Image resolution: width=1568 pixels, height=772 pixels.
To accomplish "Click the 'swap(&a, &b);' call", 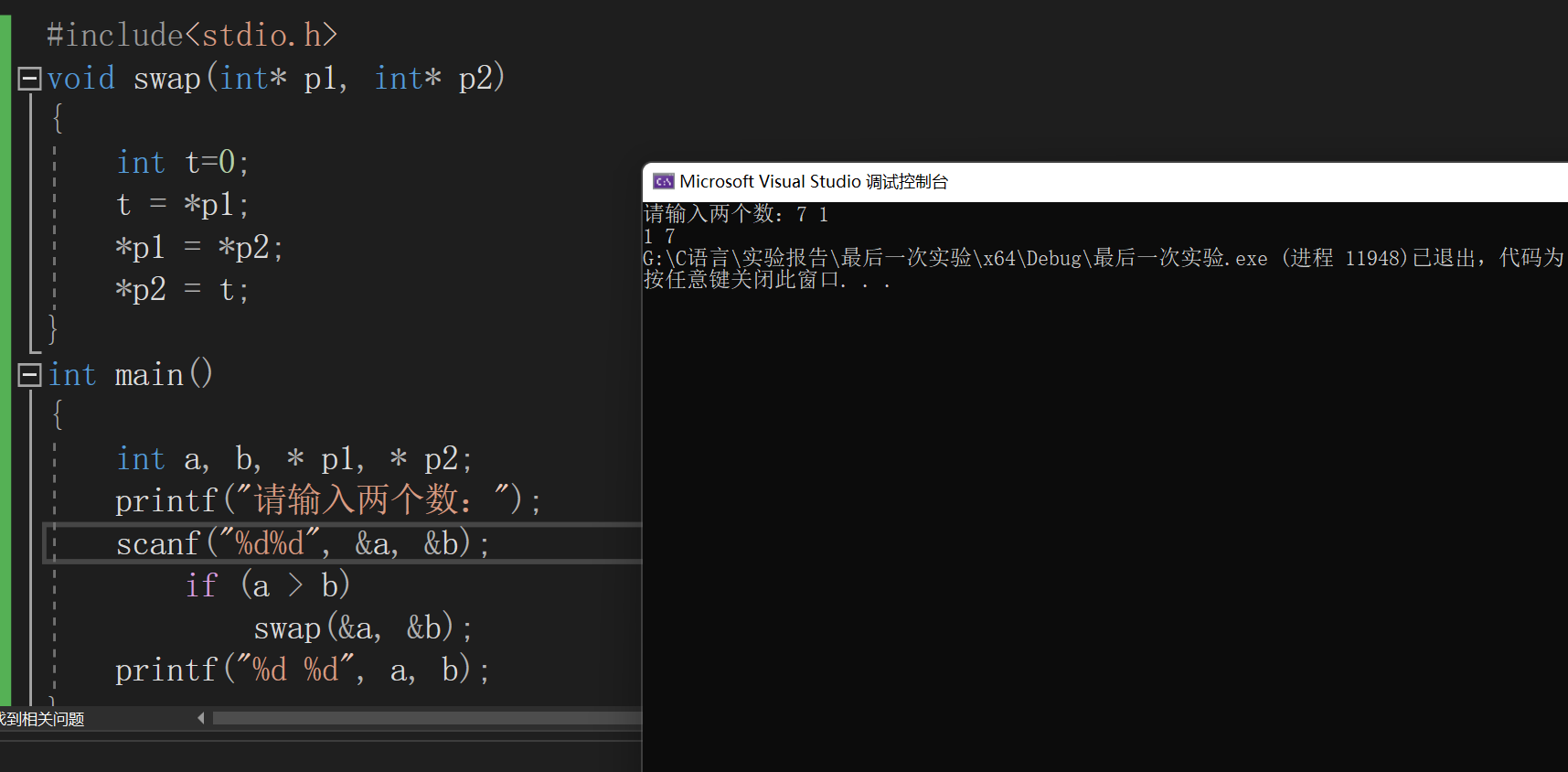I will pyautogui.click(x=363, y=628).
